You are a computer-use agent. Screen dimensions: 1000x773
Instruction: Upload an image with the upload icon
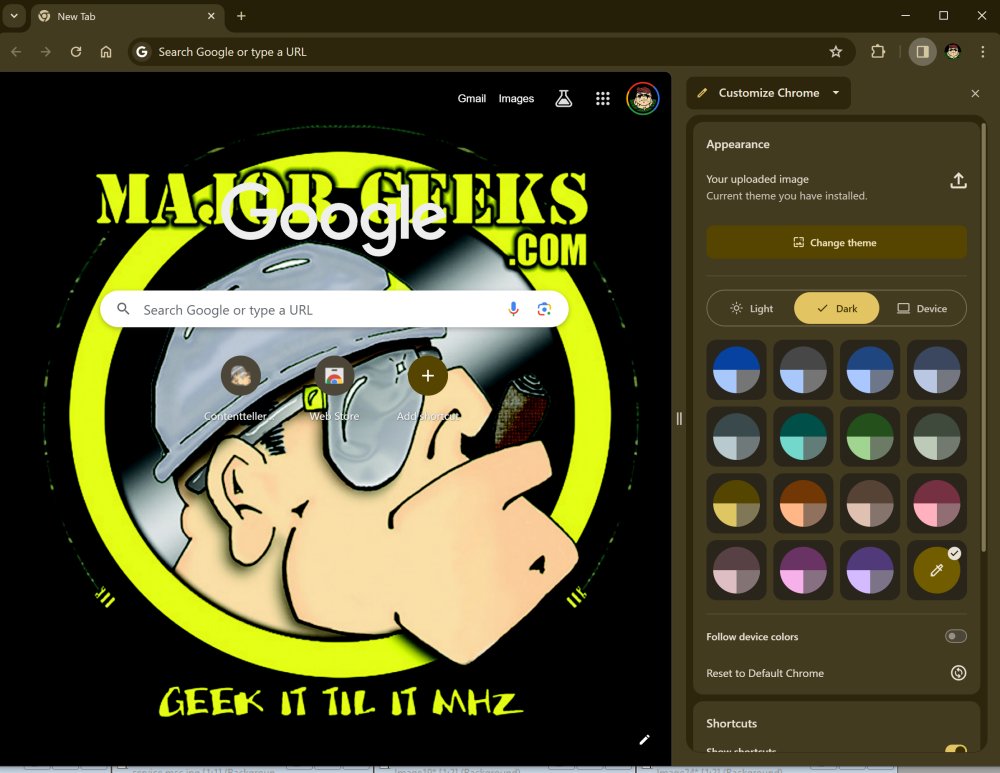click(x=958, y=180)
